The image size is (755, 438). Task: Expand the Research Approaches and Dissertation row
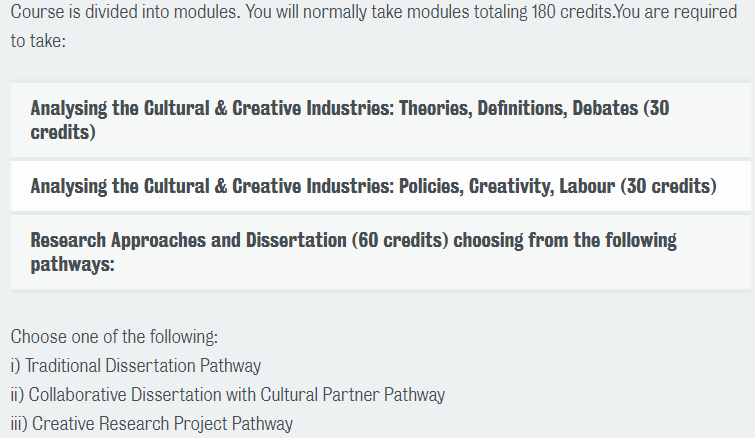click(380, 252)
